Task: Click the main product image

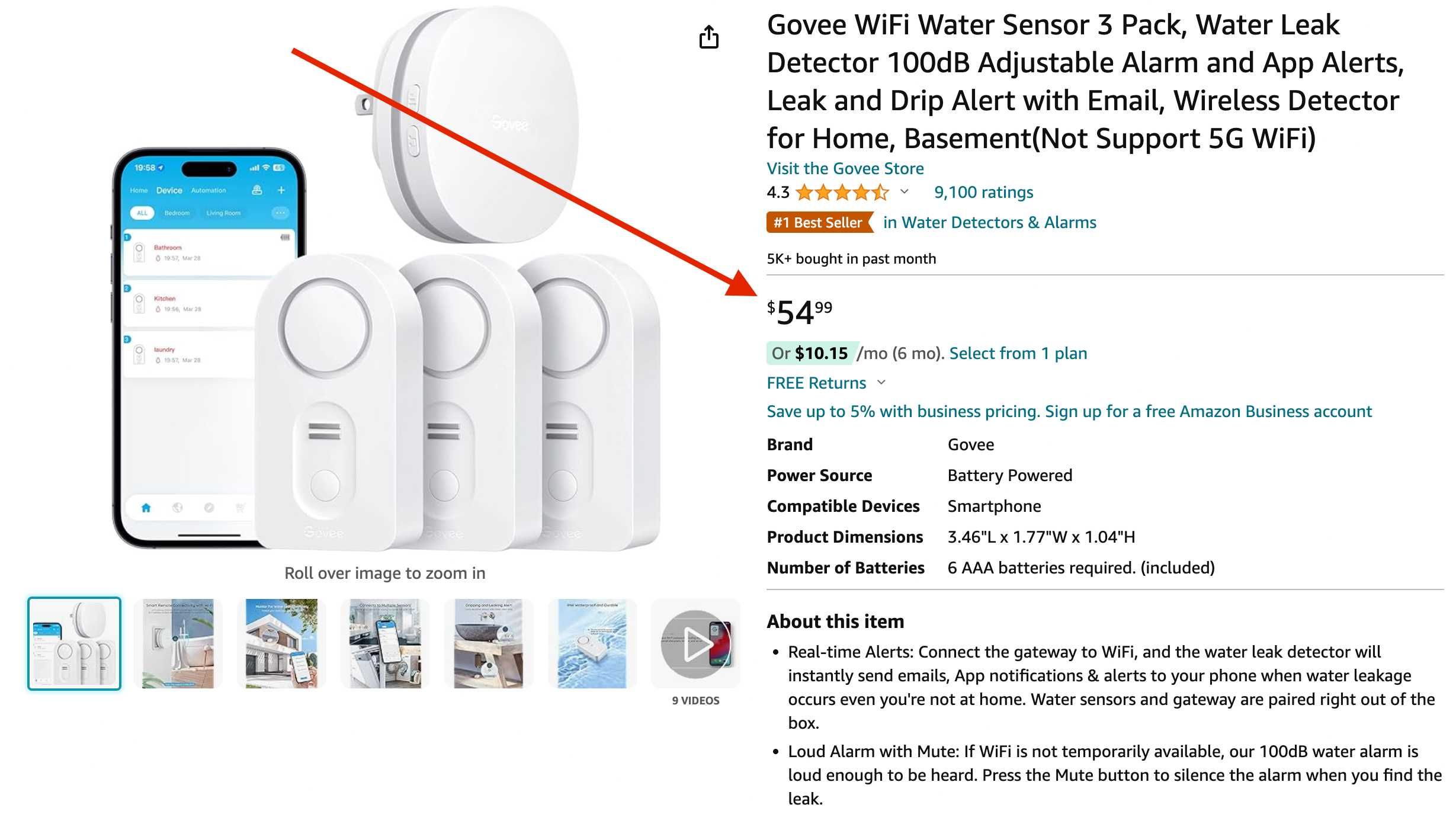Action: coord(386,278)
